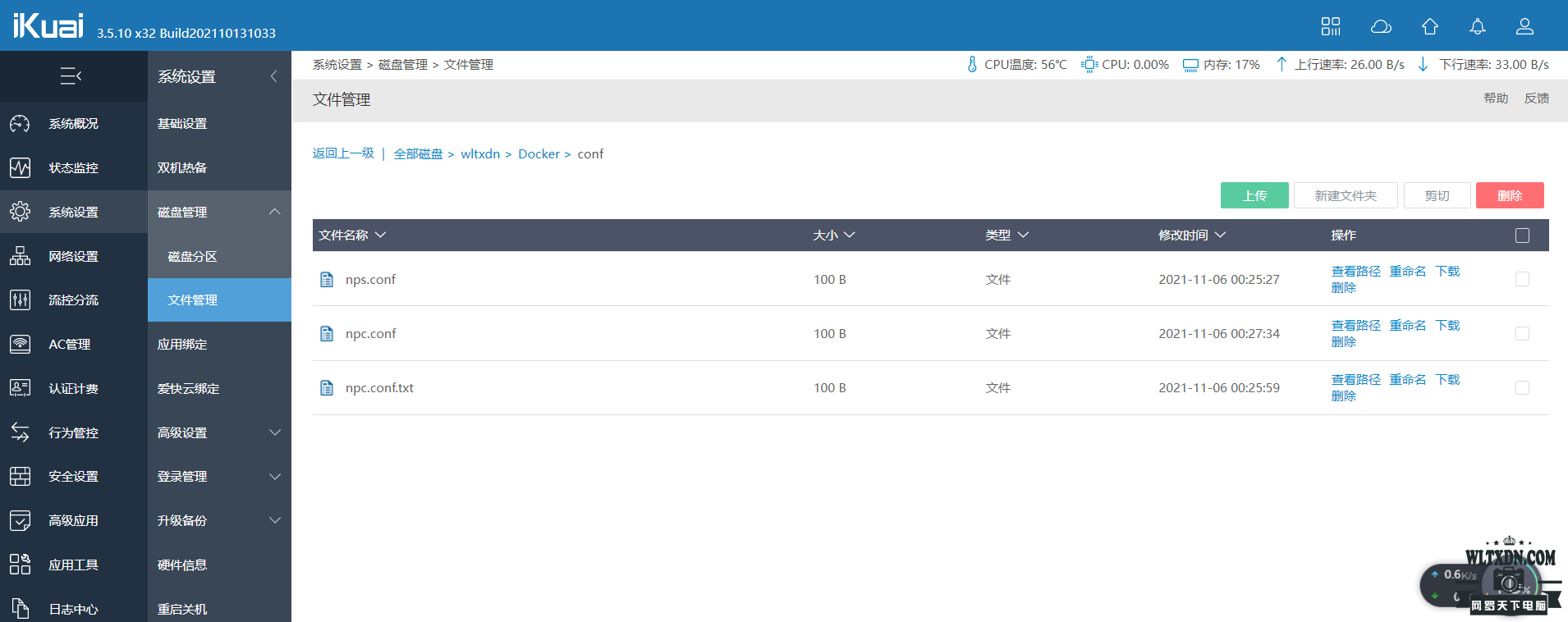
Task: Click the 认证计费 ID card icon
Action: click(x=20, y=388)
